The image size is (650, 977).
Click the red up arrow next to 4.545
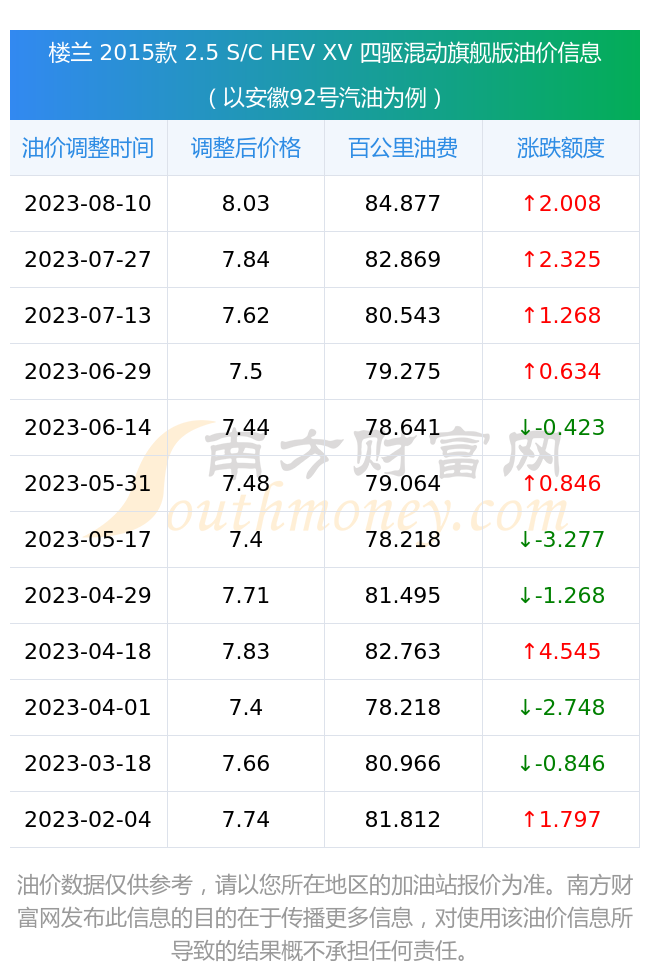pos(529,652)
